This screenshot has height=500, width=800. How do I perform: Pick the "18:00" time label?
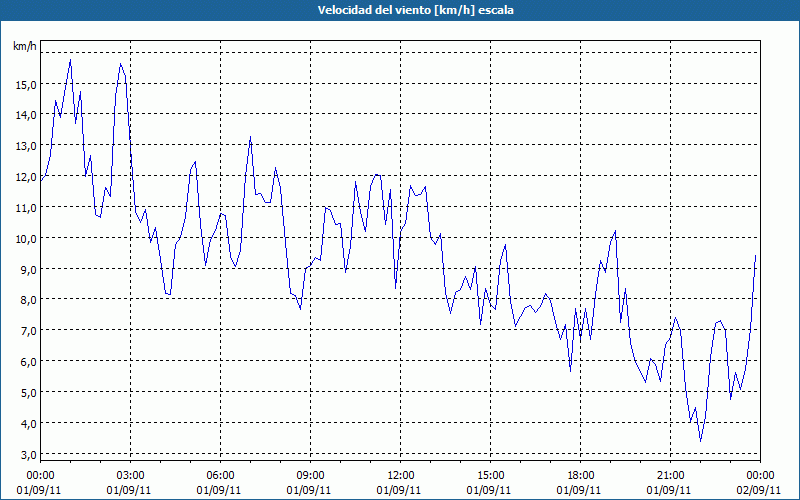[581, 476]
